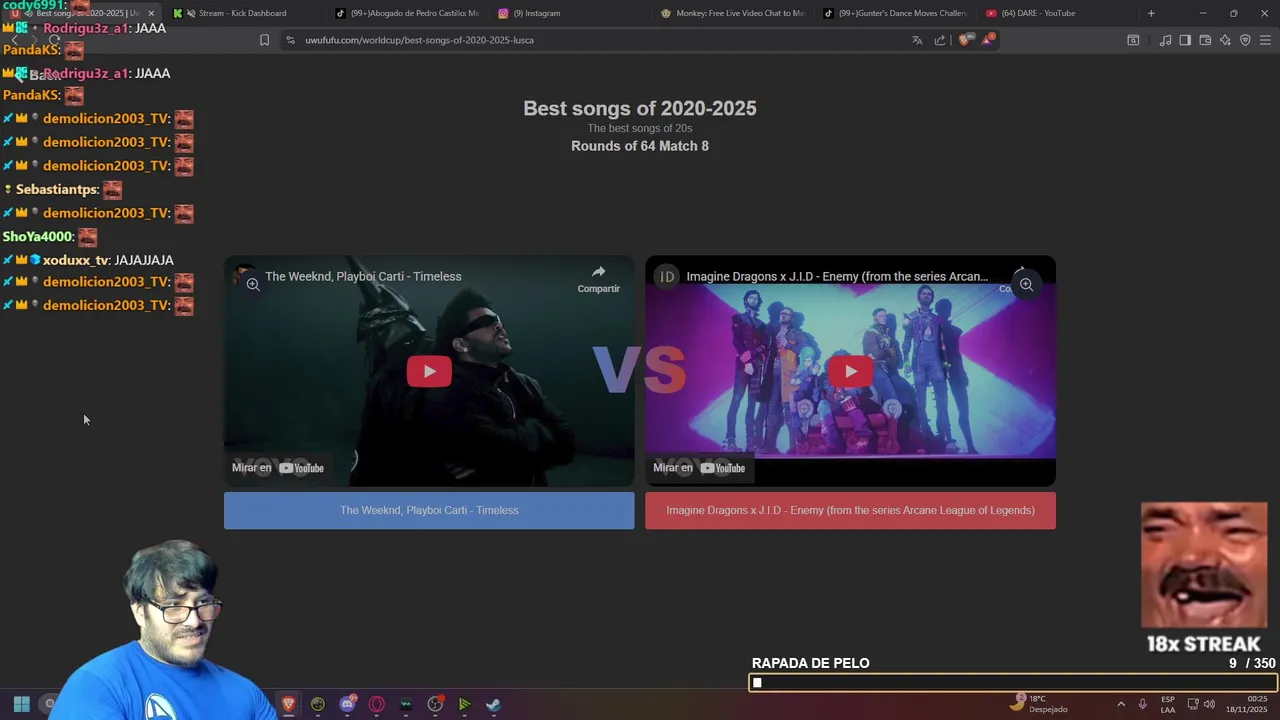The image size is (1280, 720).
Task: Click Sebastiantps username in chat
Action: coord(57,189)
